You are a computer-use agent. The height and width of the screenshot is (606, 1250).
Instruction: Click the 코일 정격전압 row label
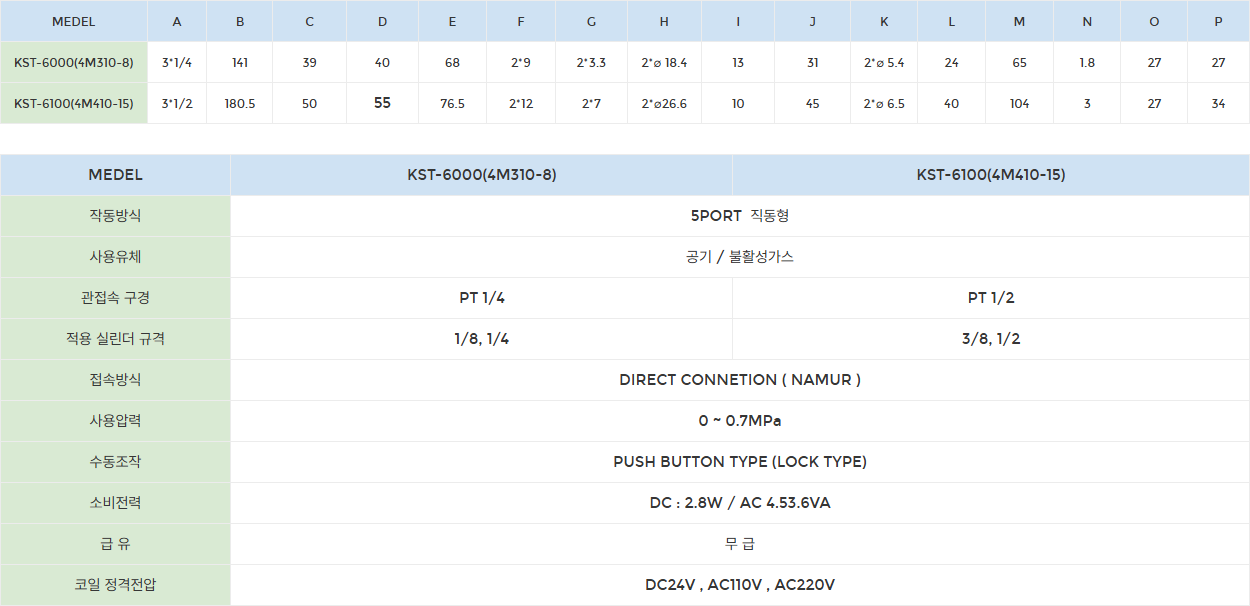[115, 585]
